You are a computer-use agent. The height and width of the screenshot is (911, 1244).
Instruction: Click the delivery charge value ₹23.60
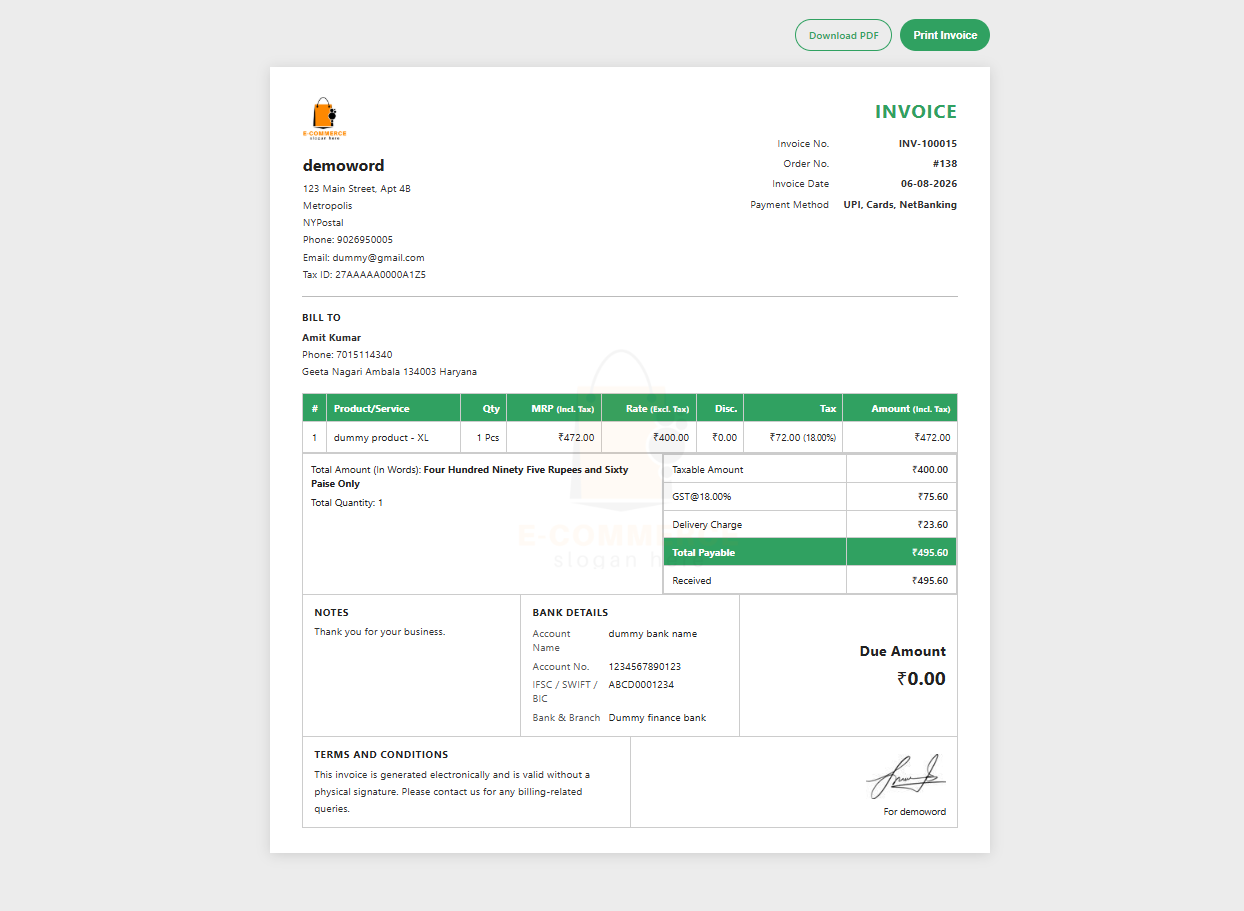[x=933, y=525]
